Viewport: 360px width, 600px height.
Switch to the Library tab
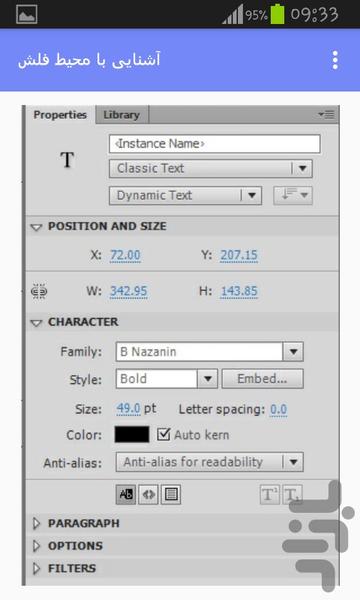coord(122,115)
